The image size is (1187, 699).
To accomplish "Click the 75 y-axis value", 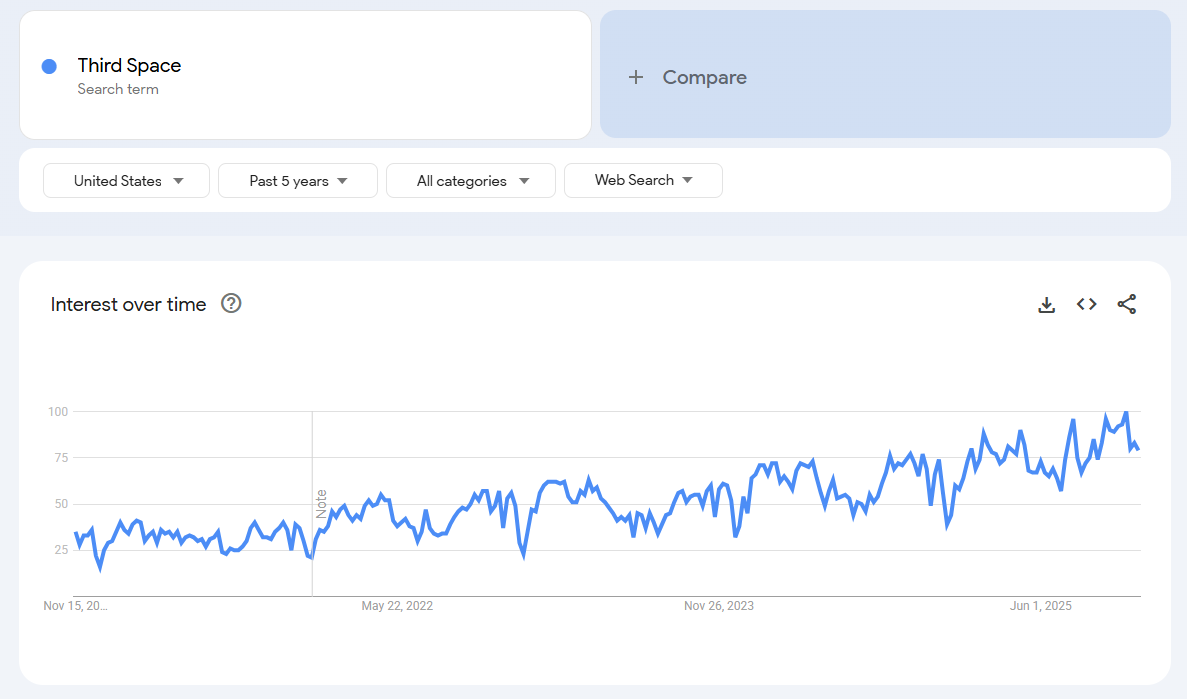I will (x=61, y=457).
